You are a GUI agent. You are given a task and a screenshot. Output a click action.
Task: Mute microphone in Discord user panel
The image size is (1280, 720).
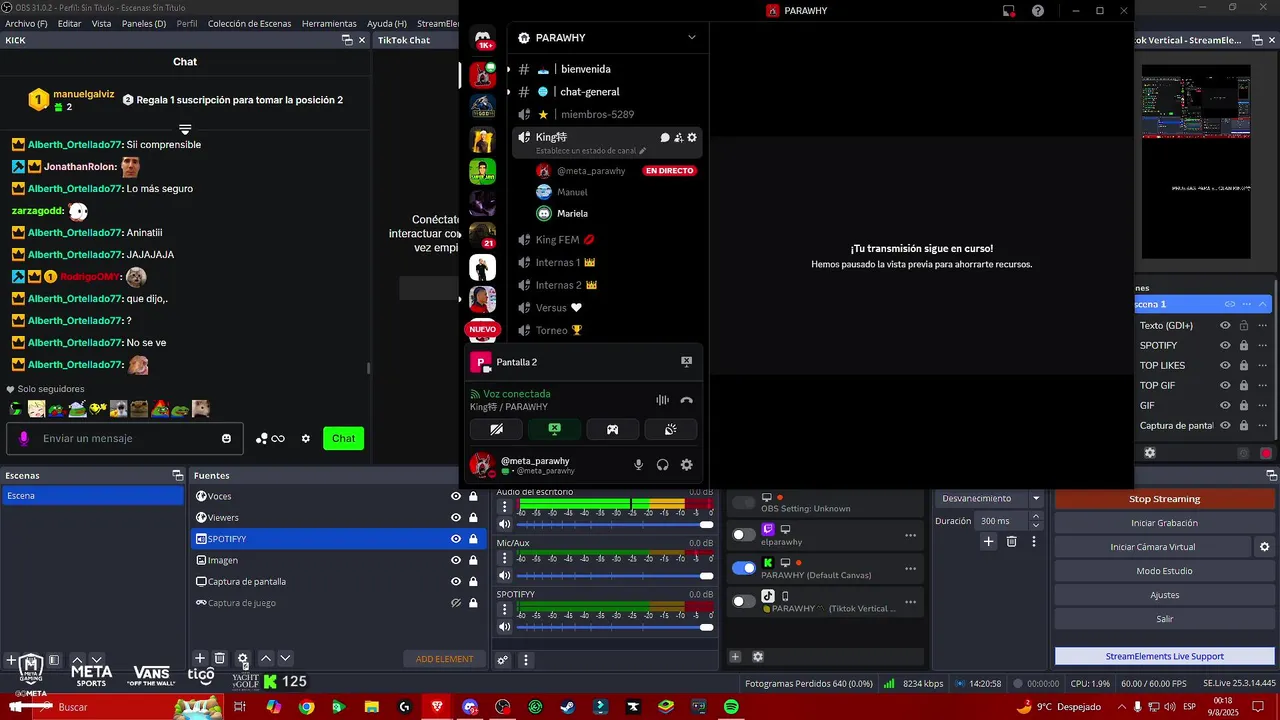pos(638,465)
